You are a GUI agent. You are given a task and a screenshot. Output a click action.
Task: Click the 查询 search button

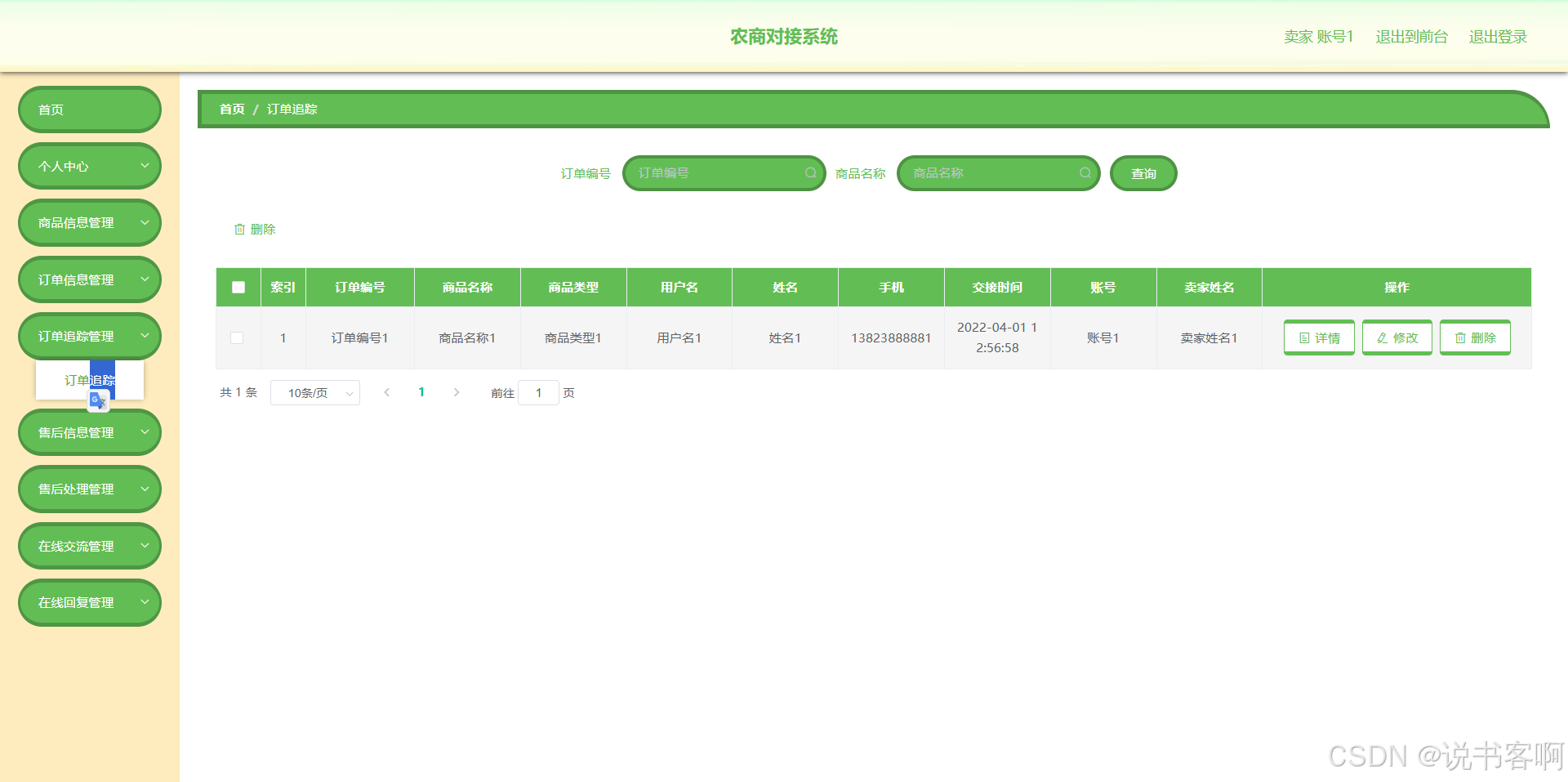pos(1143,173)
